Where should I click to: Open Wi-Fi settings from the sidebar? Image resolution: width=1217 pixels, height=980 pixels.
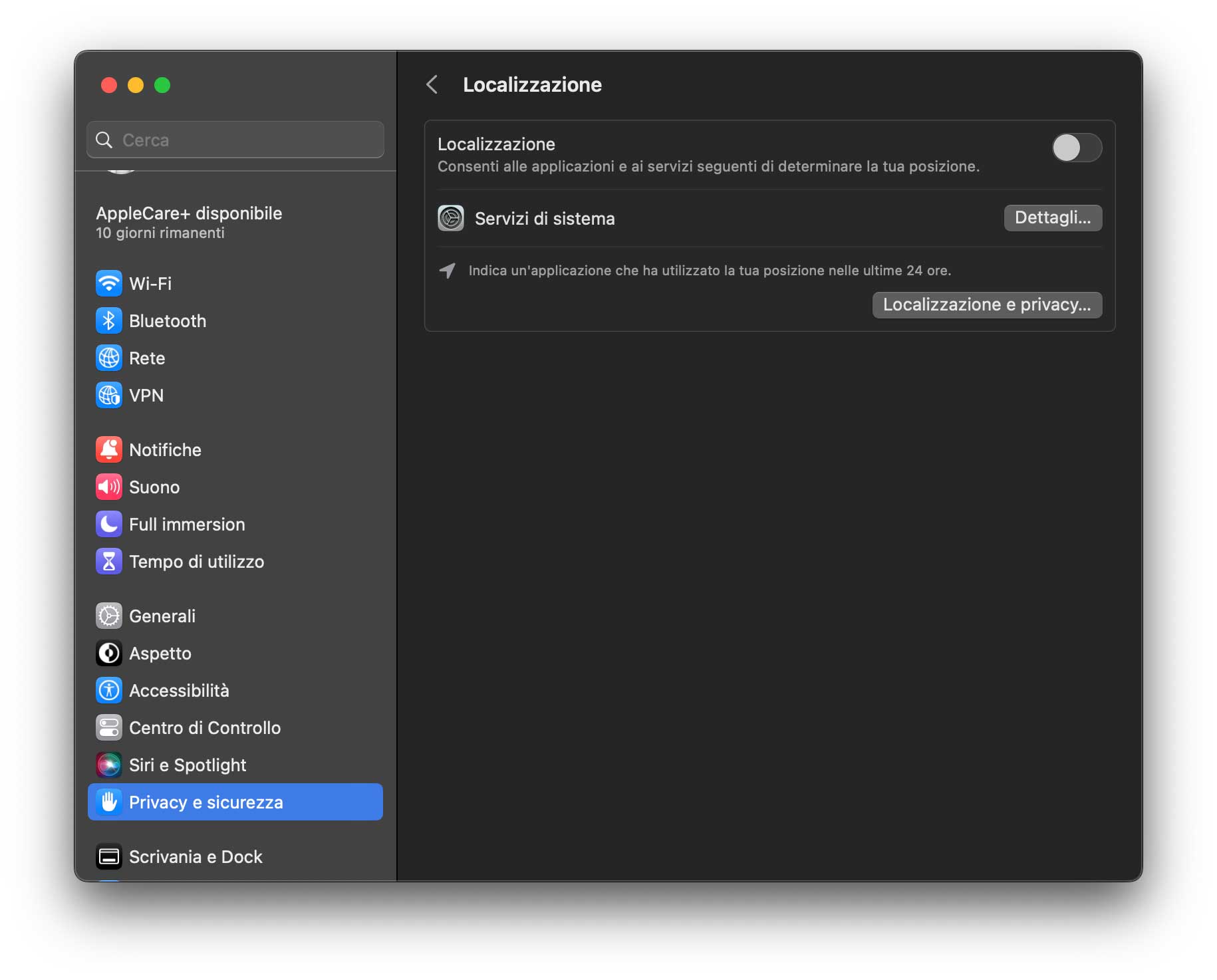pos(109,283)
